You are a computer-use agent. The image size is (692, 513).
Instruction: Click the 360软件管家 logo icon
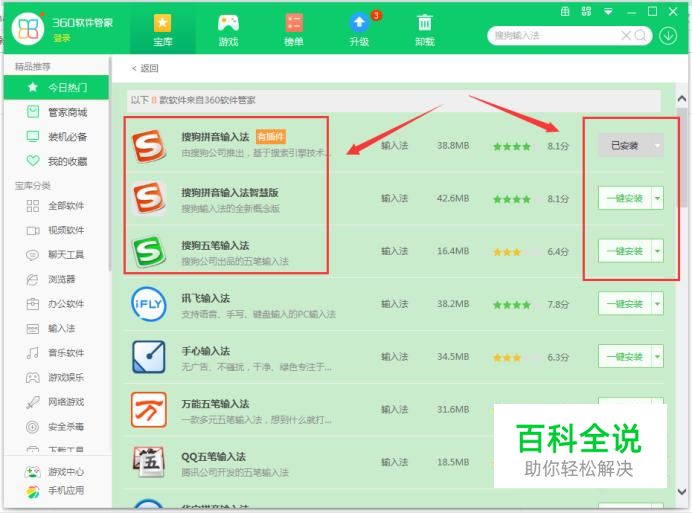coord(28,29)
